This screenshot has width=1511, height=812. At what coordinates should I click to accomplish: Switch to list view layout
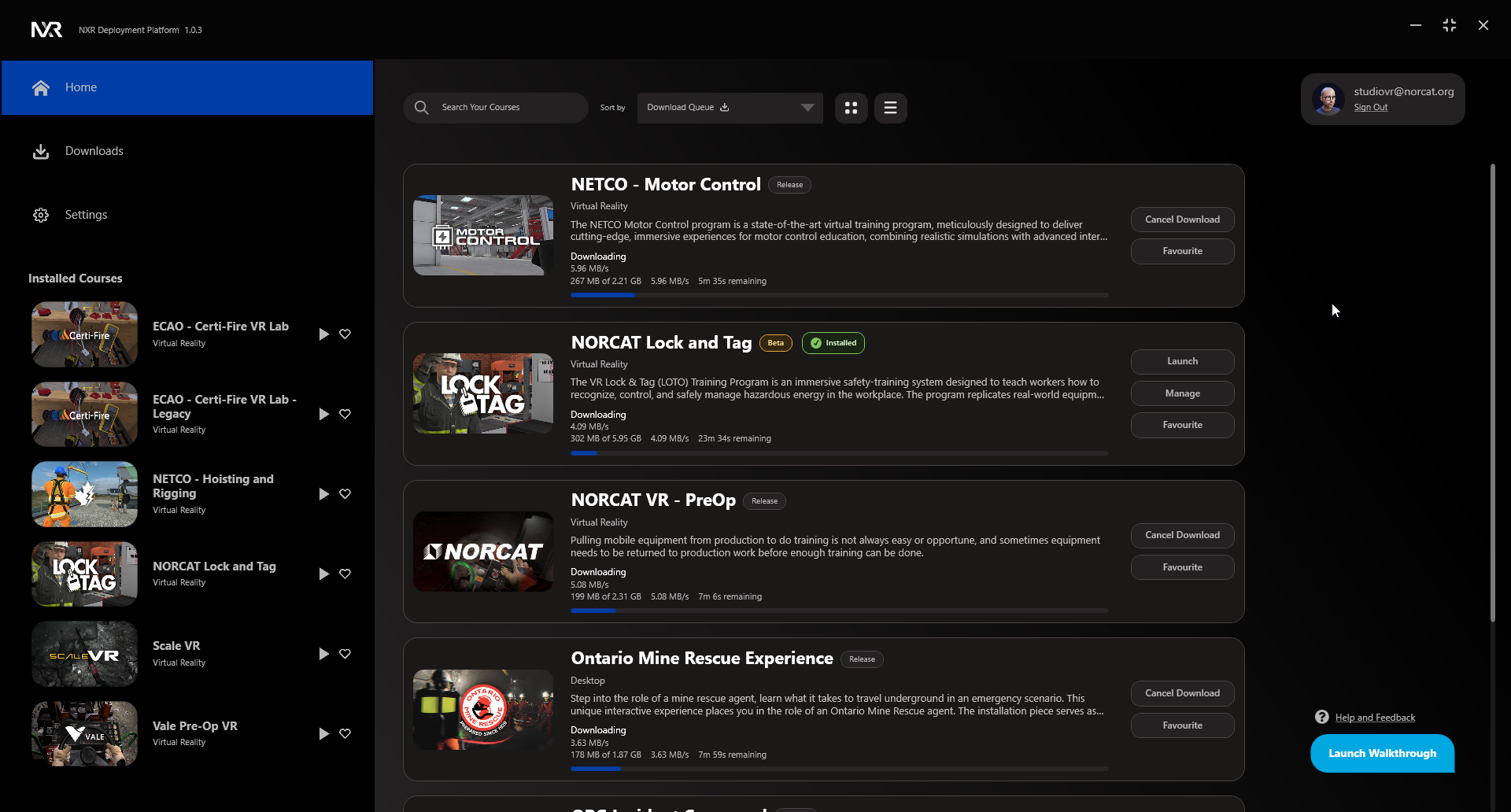coord(890,108)
